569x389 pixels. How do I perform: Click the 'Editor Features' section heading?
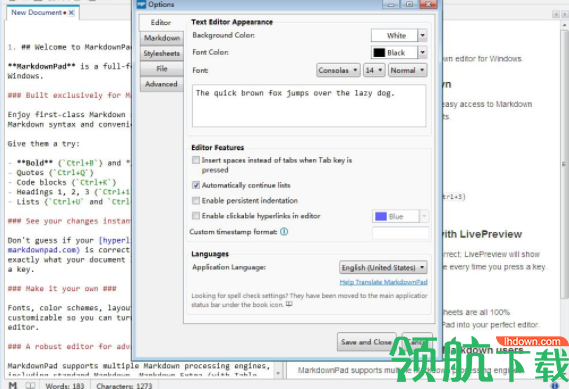[218, 147]
